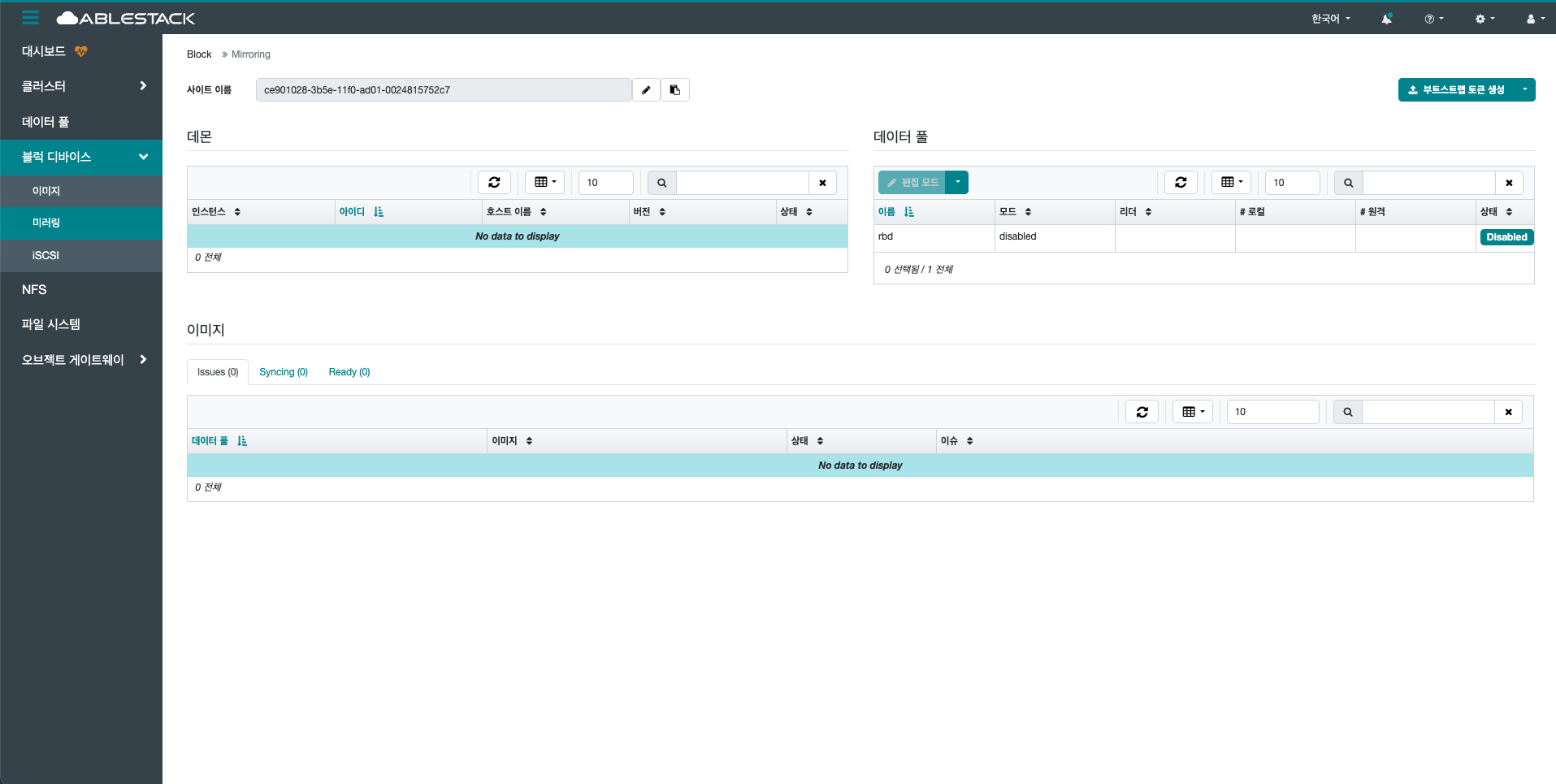The height and width of the screenshot is (784, 1556).
Task: Open 한국어 language dropdown
Action: [1330, 19]
